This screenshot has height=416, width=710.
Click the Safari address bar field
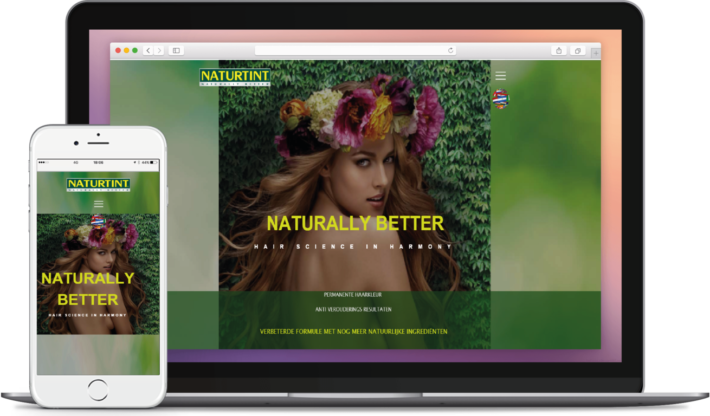click(350, 50)
